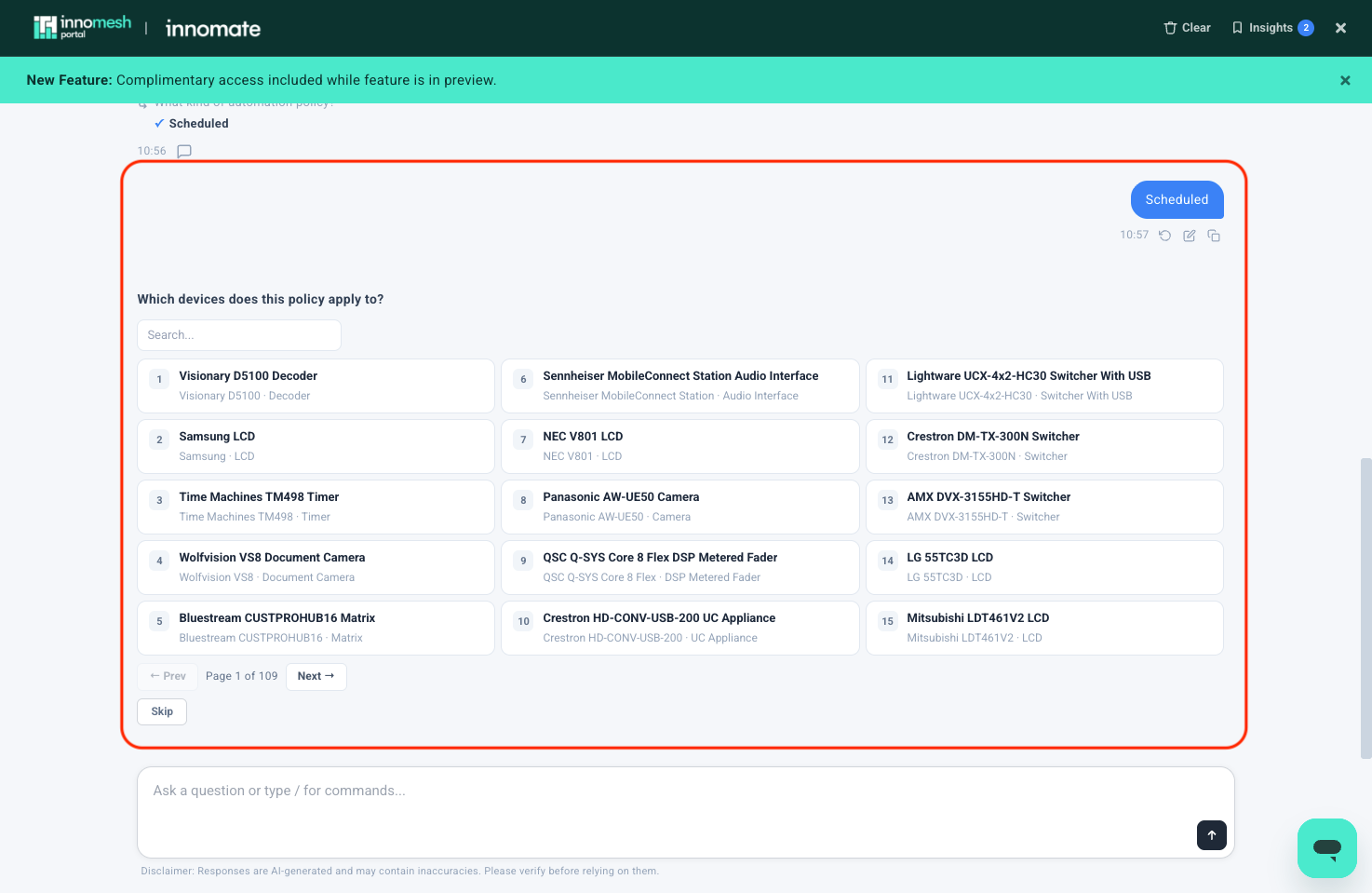Select Samsung LCD device option
Screen dimensions: 1372x893
coord(316,446)
